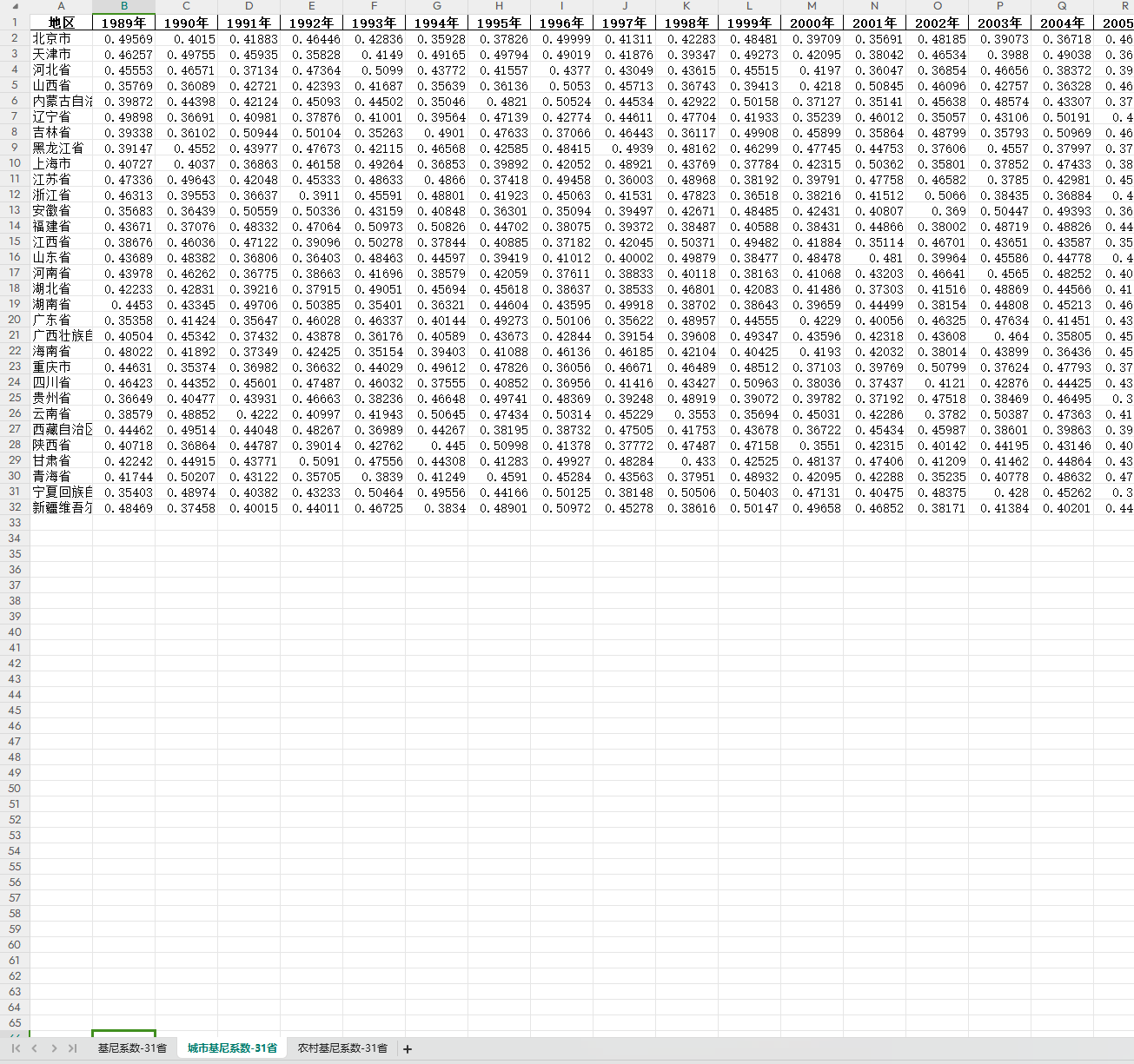Click 甘肃省 1998年 value 0.433
Viewport: 1134px width, 1064px height.
(686, 460)
